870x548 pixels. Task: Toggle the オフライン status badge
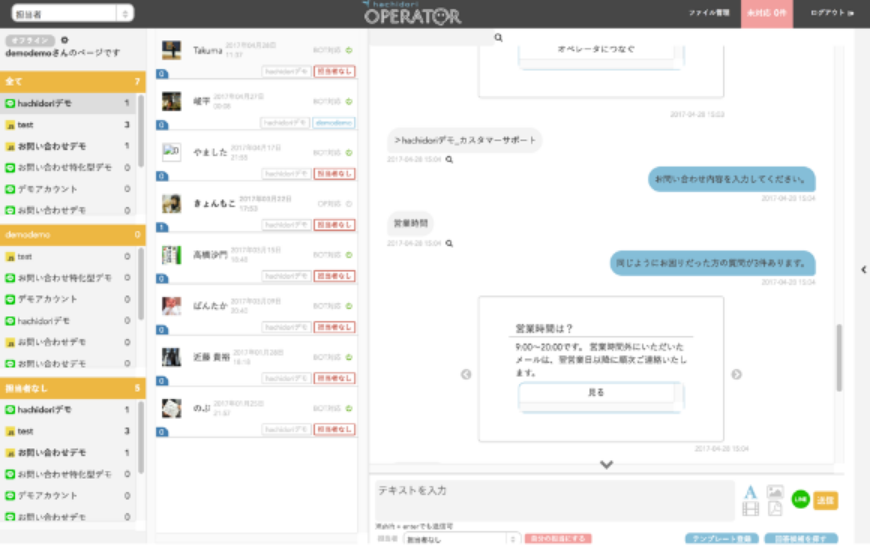(31, 40)
